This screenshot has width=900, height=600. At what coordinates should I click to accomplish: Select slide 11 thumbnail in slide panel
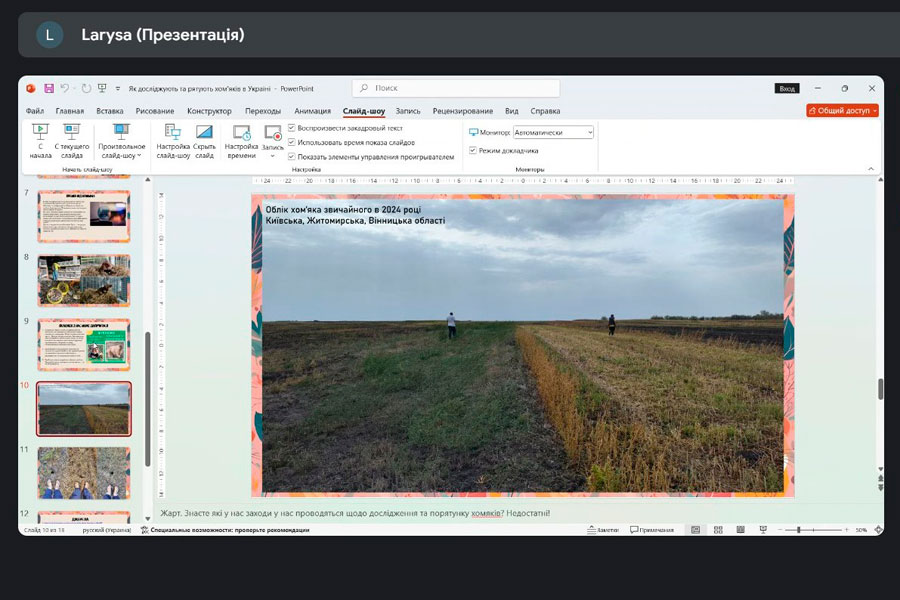click(x=84, y=472)
